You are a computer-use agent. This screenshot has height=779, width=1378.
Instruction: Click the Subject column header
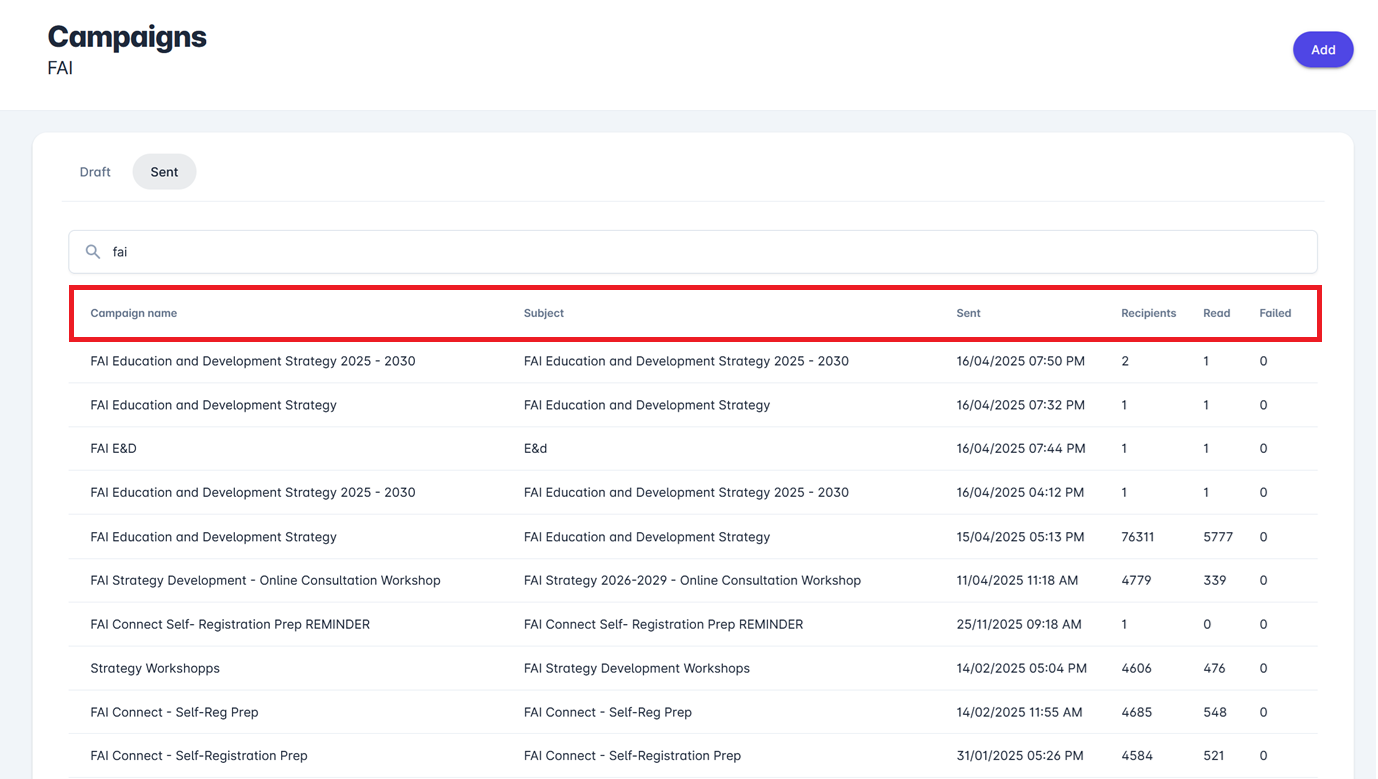544,313
